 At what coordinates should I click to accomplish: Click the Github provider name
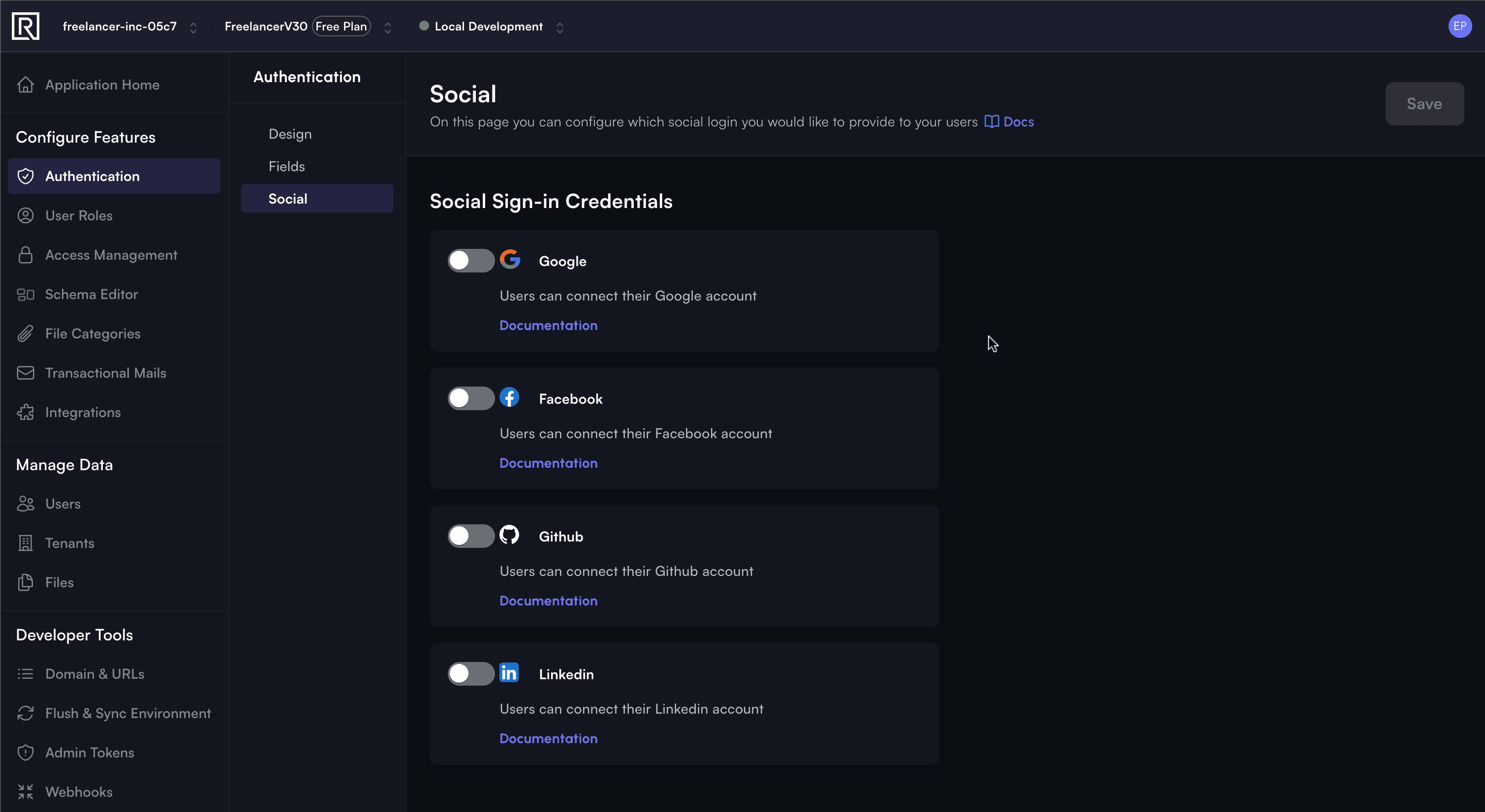click(x=561, y=537)
